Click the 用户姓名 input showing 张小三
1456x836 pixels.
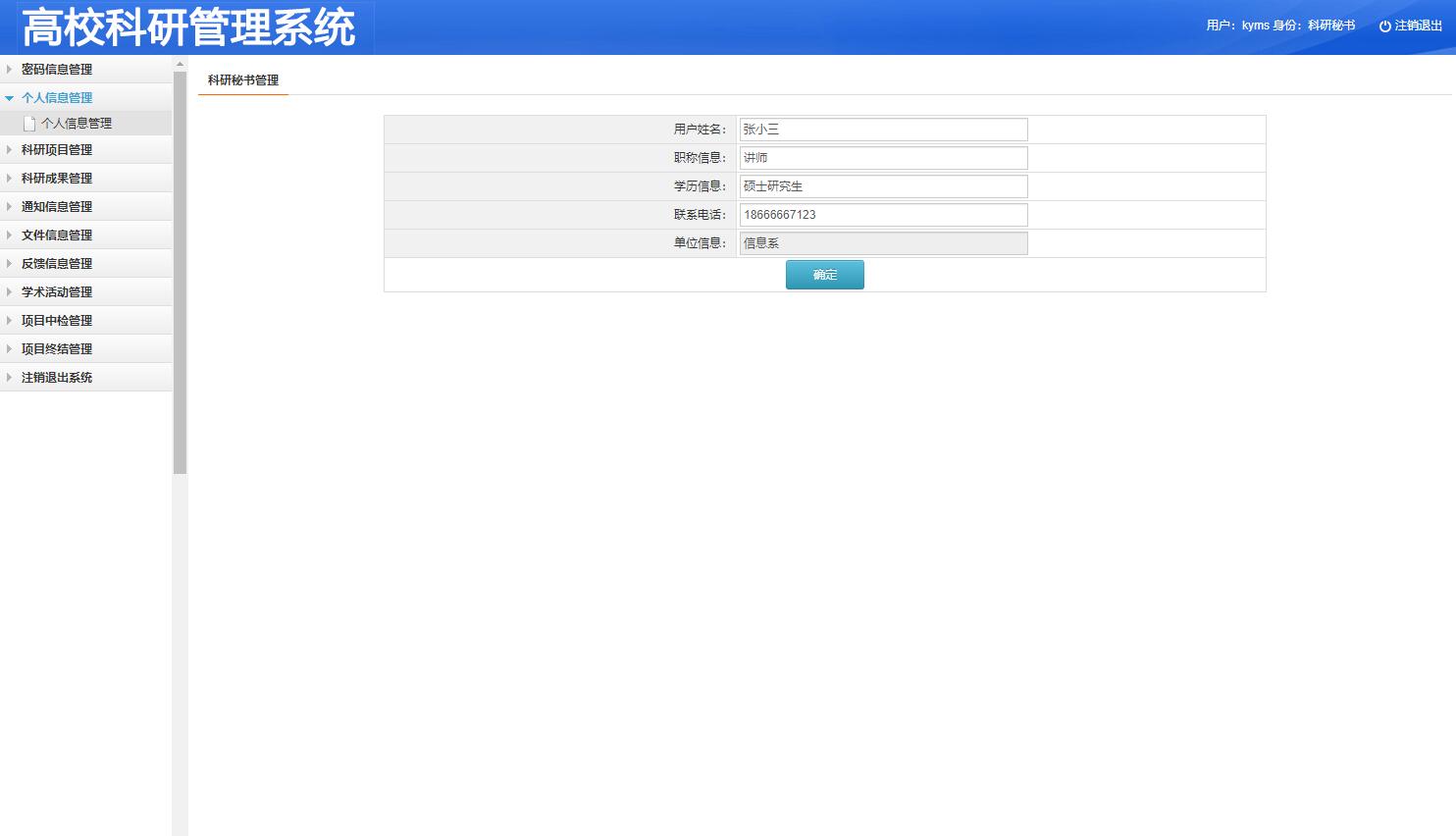(x=881, y=129)
